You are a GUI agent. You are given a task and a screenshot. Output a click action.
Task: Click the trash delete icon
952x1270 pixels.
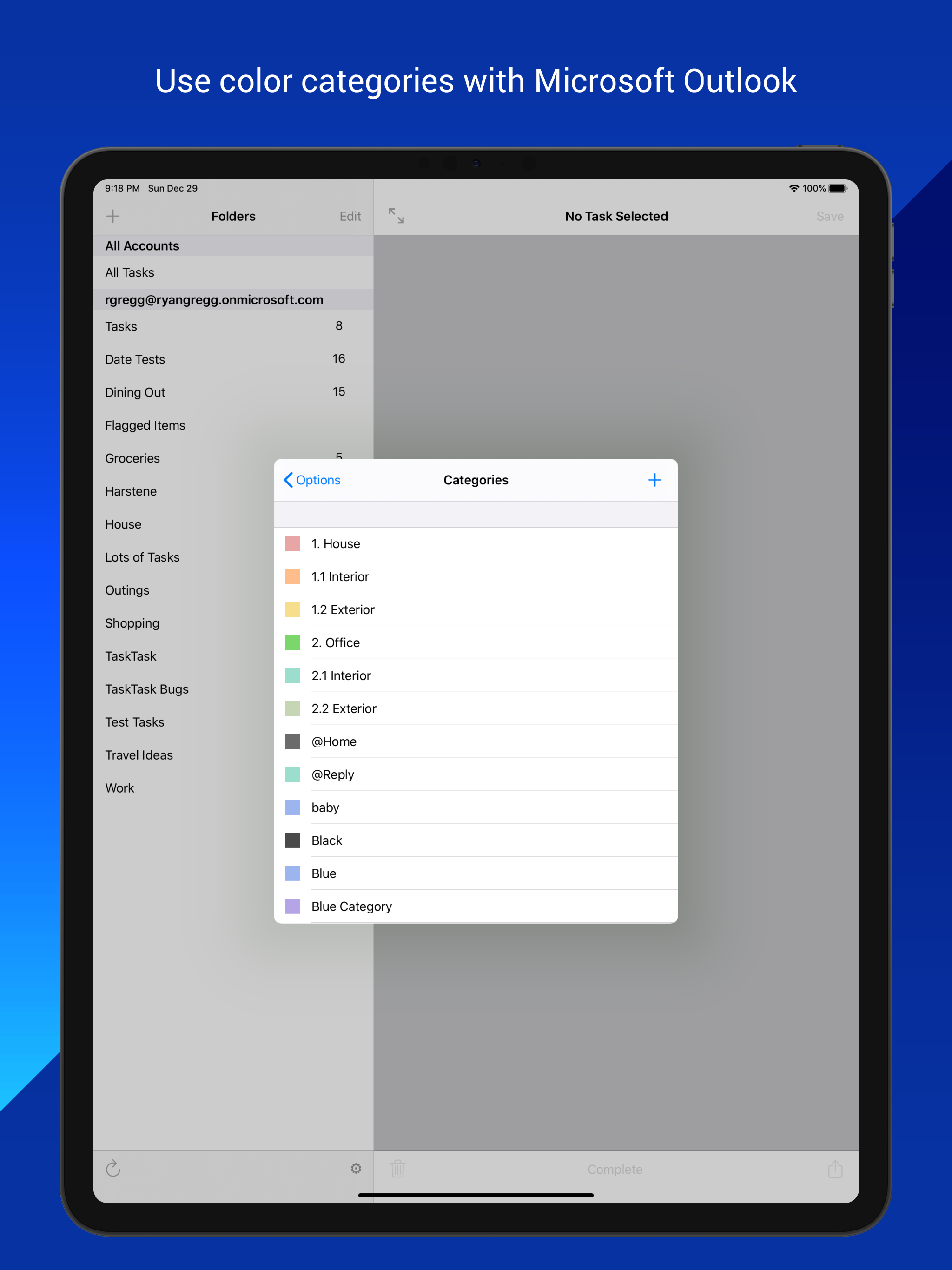click(x=398, y=1168)
